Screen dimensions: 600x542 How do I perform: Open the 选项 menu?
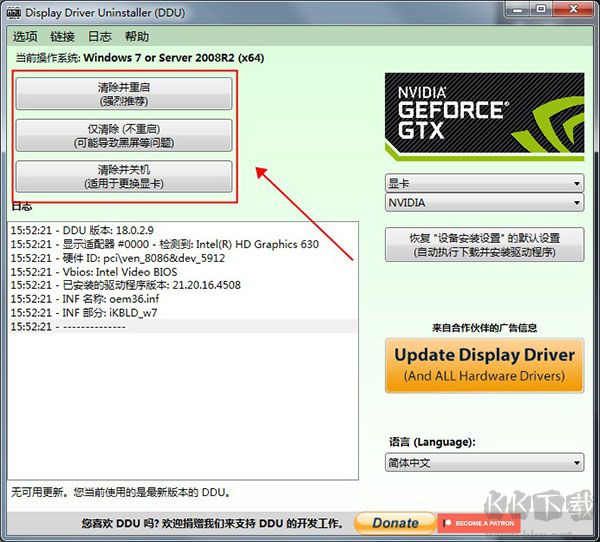(x=25, y=36)
